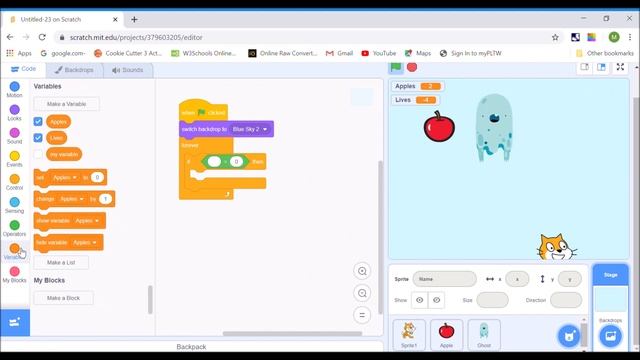
Task: Open the Other bookmarks folder
Action: coord(604,53)
